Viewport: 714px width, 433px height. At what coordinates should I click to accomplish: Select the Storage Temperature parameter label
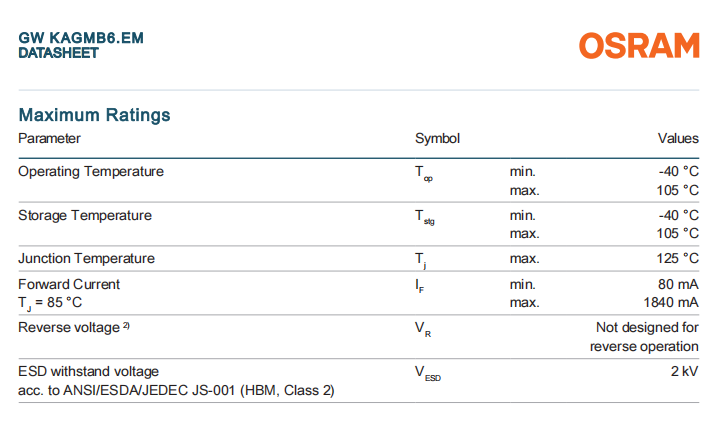[x=85, y=215]
